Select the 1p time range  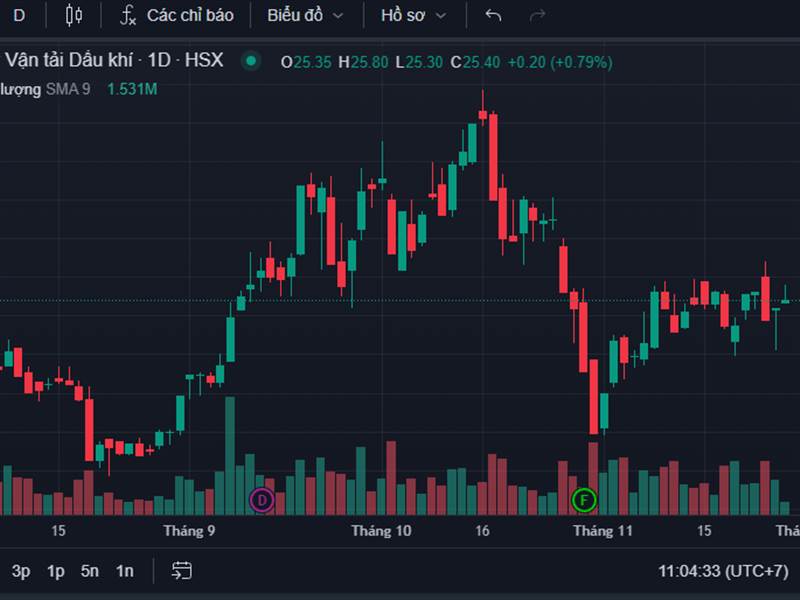click(56, 571)
